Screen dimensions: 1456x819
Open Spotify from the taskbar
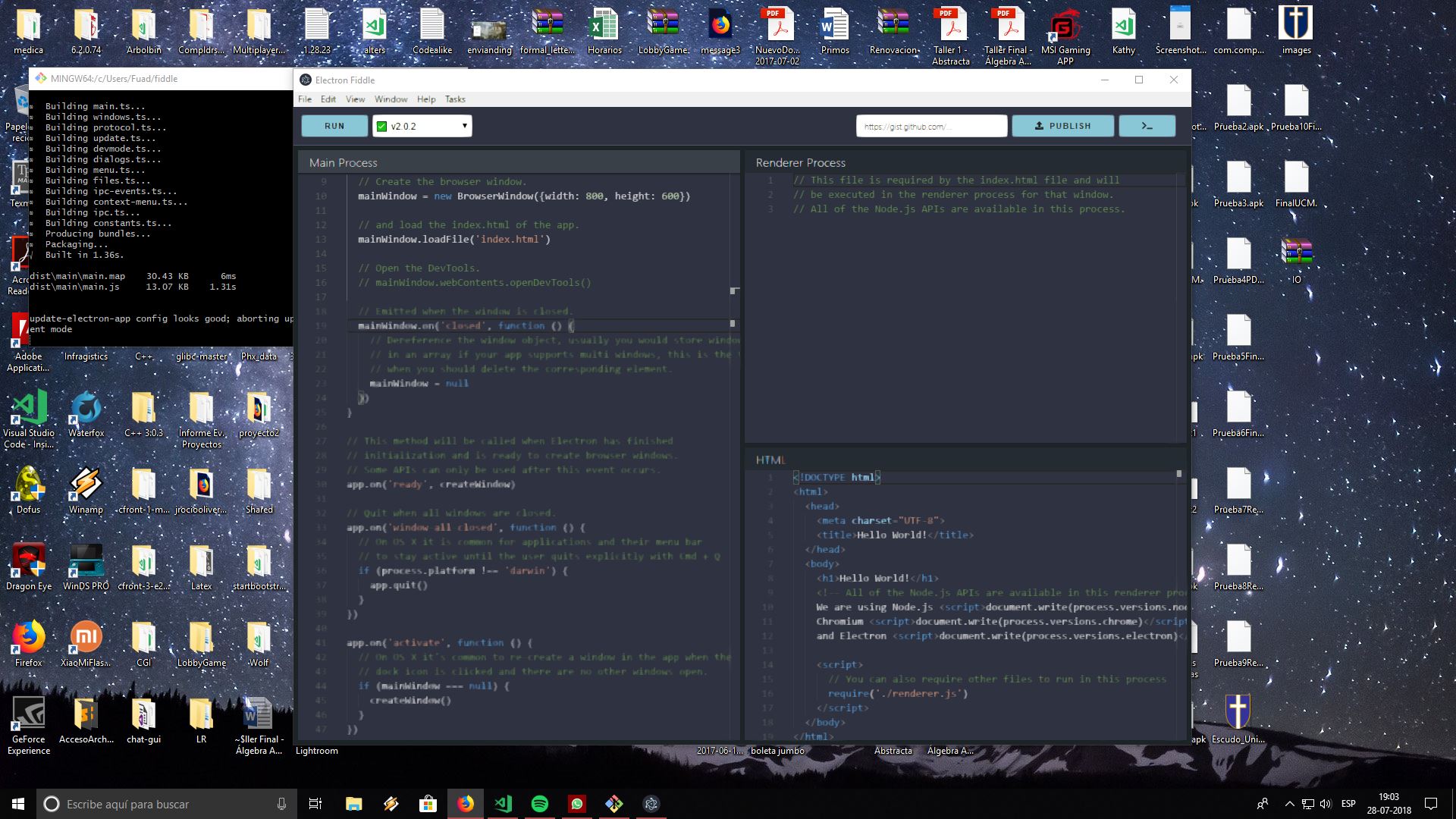click(540, 803)
